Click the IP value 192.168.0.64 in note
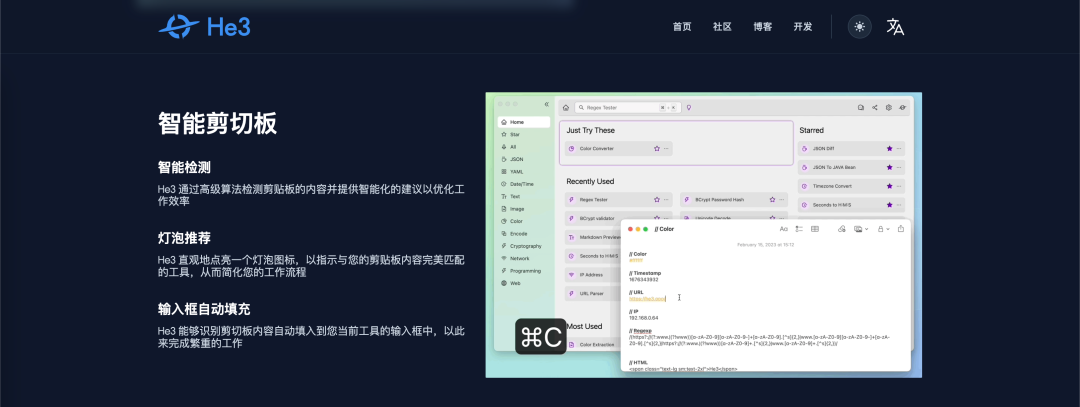Viewport: 1080px width, 407px height. point(643,317)
